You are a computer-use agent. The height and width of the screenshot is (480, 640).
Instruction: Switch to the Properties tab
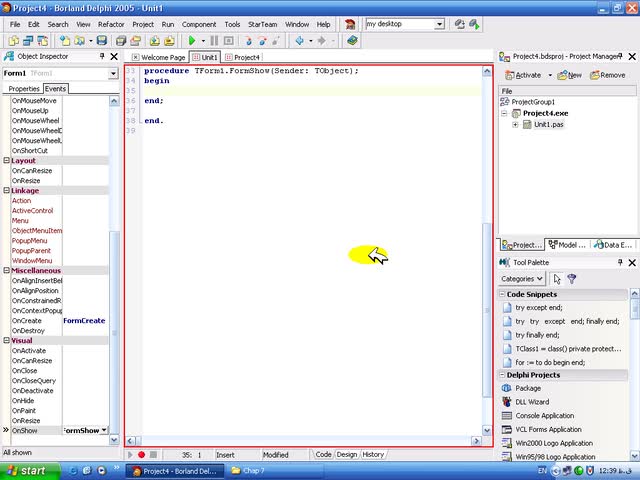point(24,89)
